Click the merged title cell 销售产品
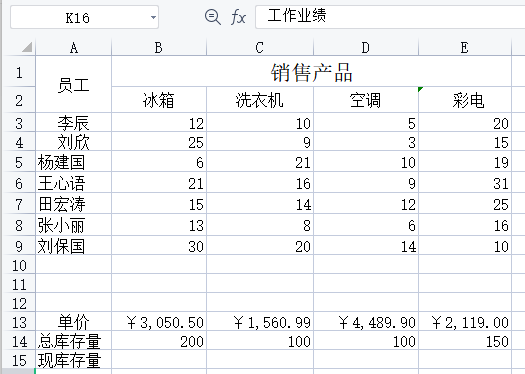The image size is (525, 374). click(x=311, y=71)
